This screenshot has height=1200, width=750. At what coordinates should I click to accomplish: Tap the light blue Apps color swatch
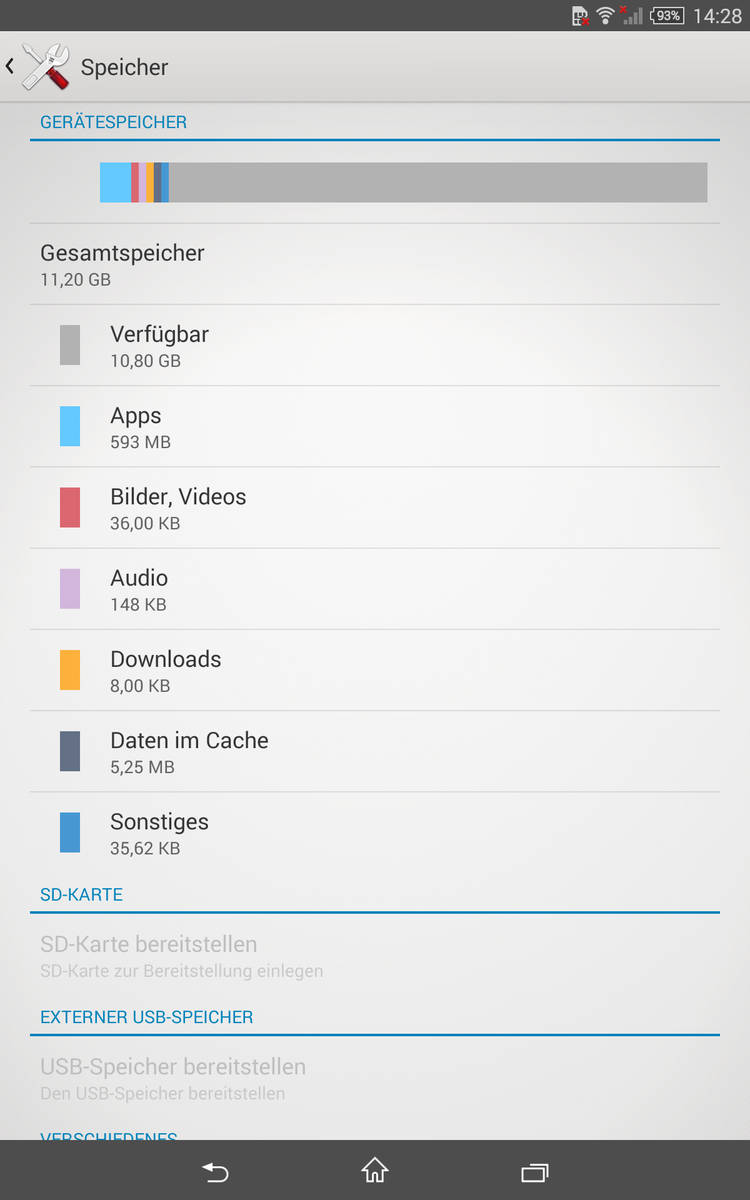point(70,426)
